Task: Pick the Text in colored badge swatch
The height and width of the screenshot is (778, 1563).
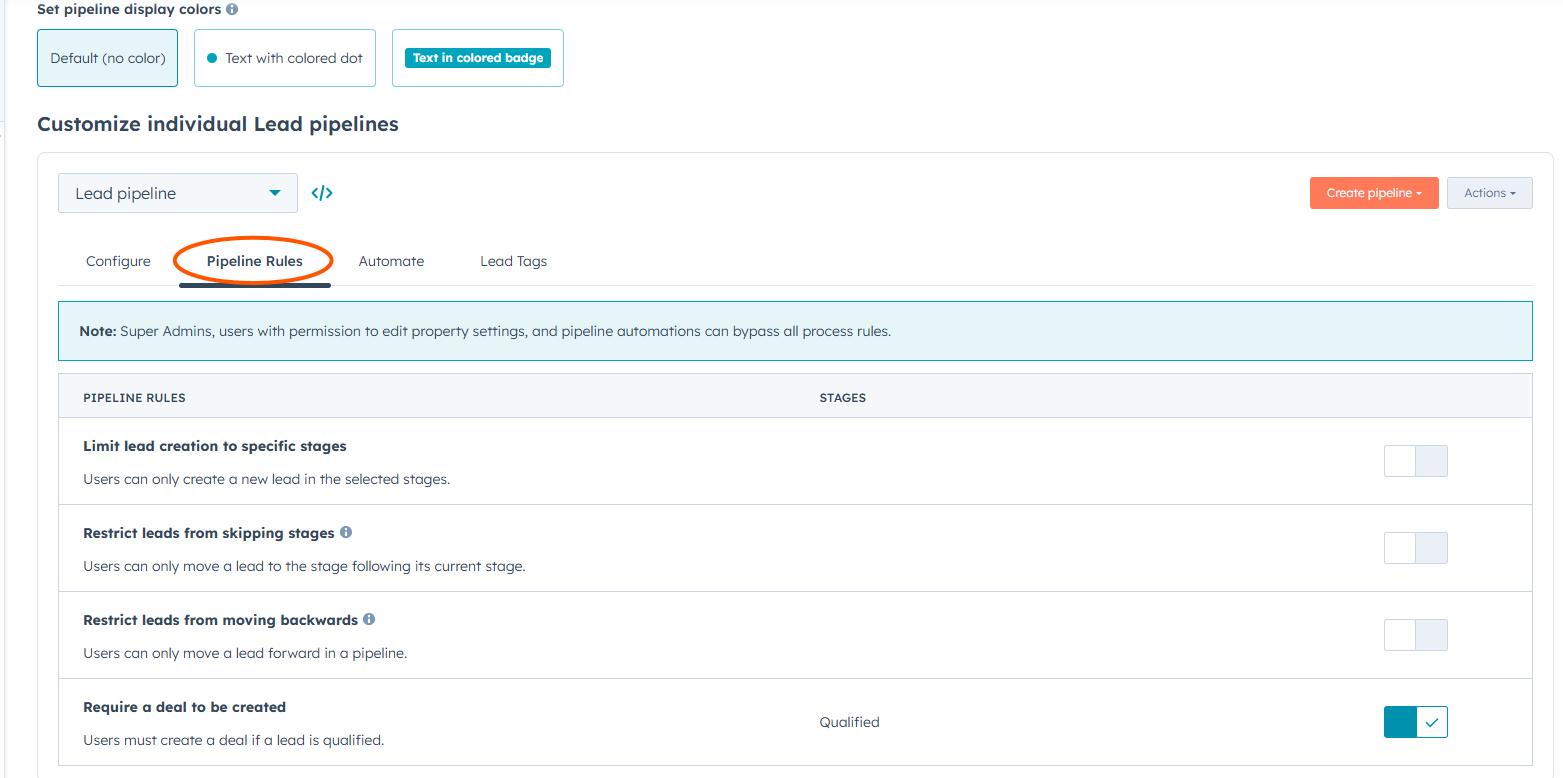Action: click(478, 58)
